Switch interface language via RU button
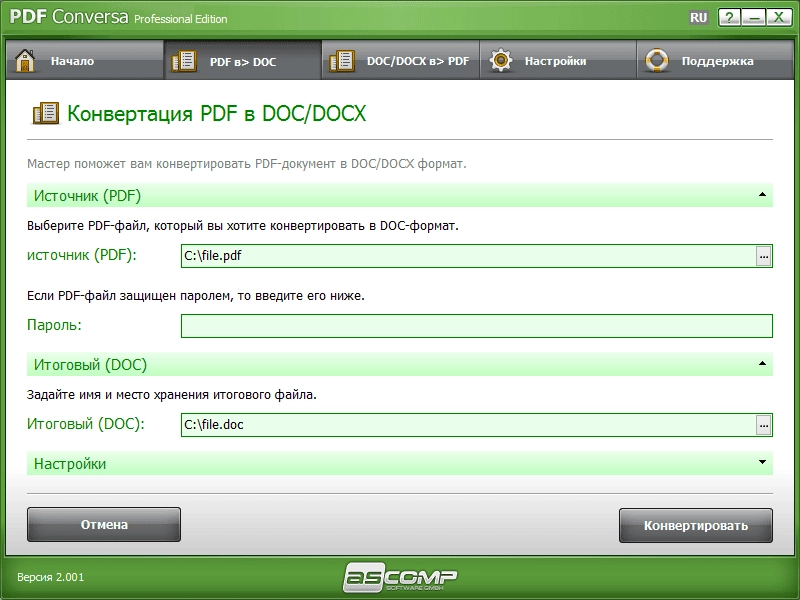The width and height of the screenshot is (800, 600). pos(698,18)
